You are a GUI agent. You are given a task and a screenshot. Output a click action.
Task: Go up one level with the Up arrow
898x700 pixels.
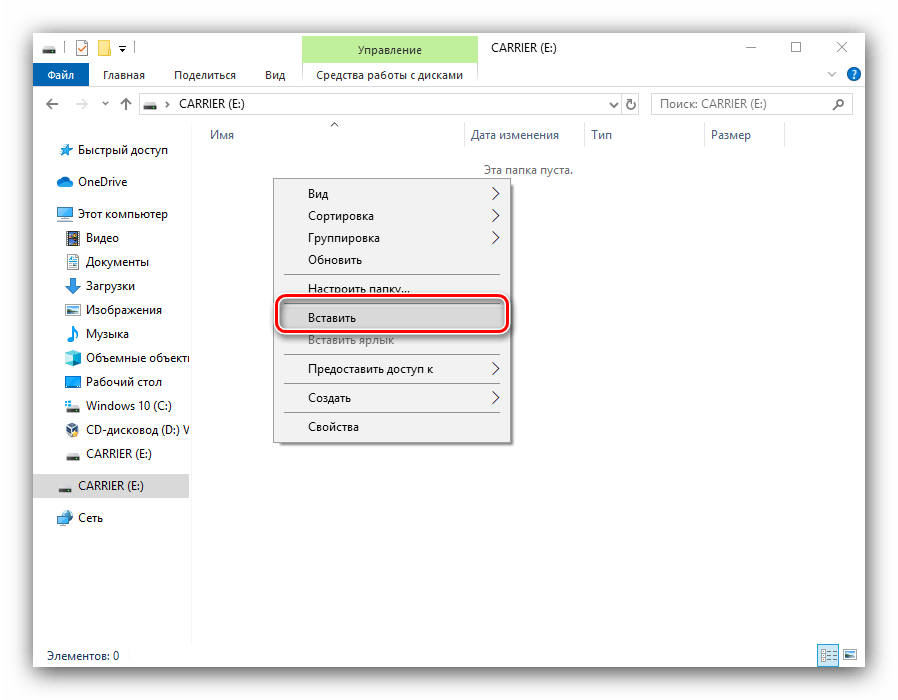[126, 104]
